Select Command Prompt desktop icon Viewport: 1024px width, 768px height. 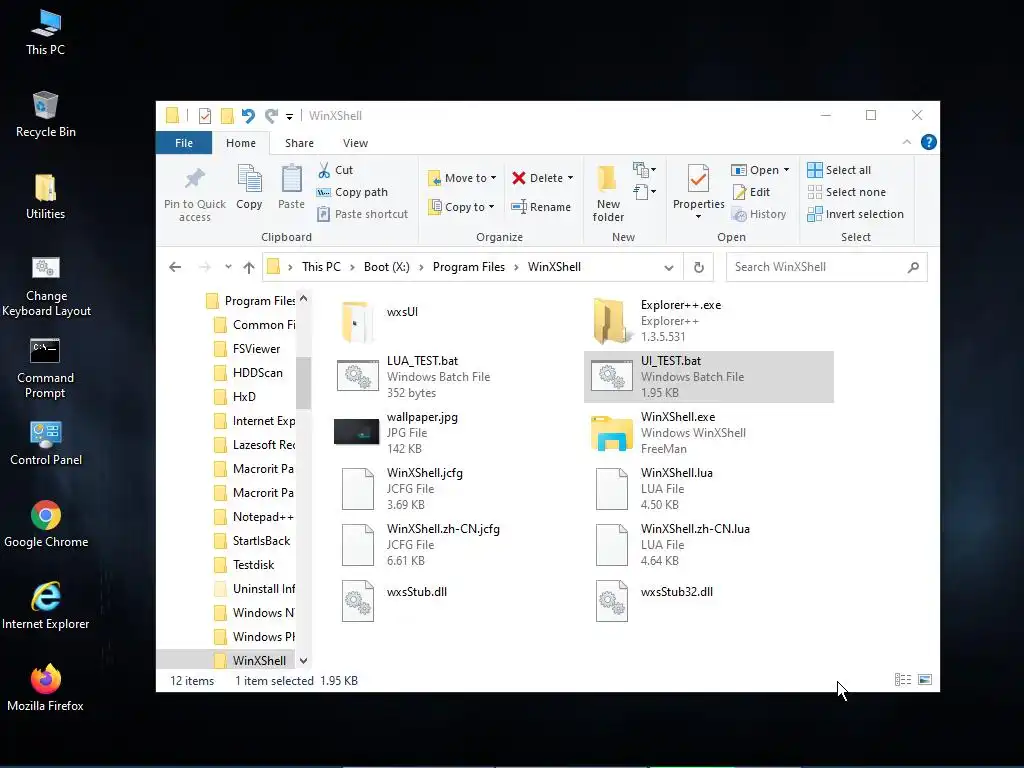click(45, 369)
